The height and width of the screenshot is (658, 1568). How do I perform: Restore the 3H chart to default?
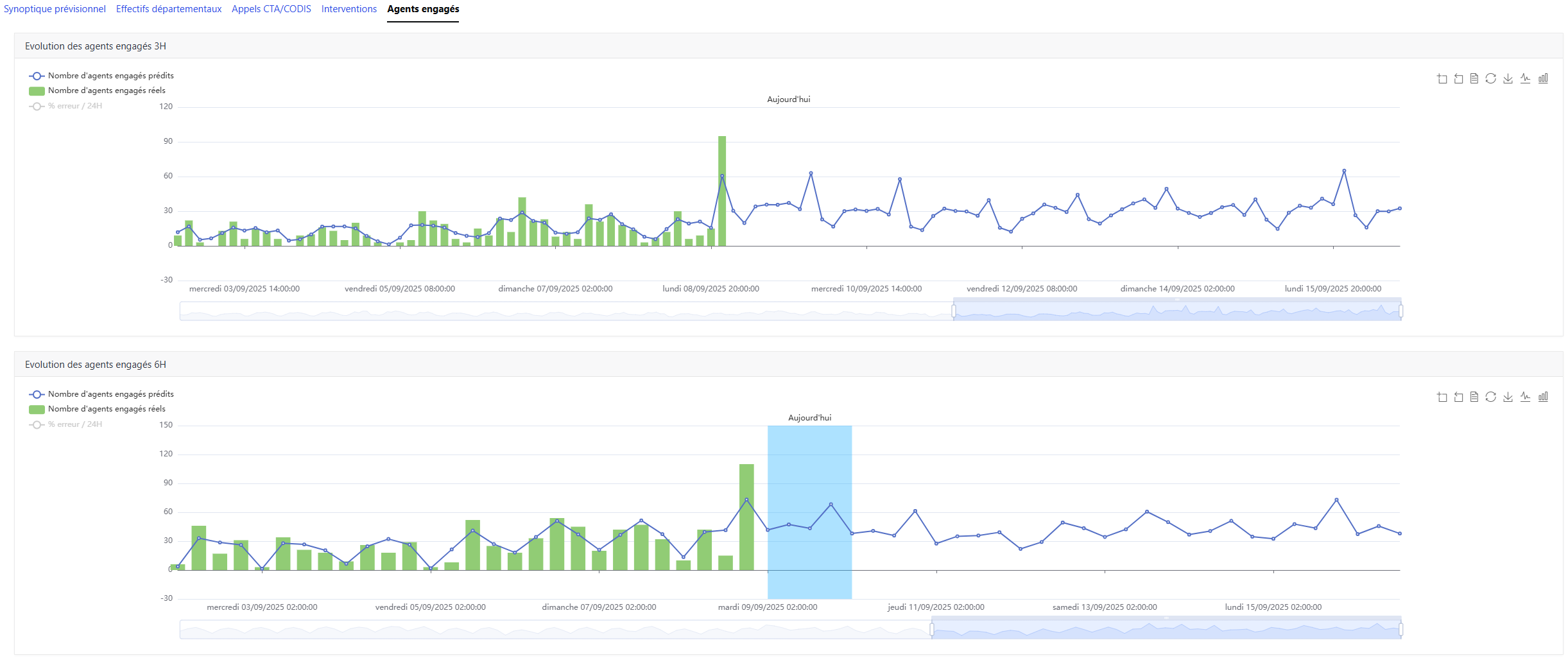pos(1491,78)
